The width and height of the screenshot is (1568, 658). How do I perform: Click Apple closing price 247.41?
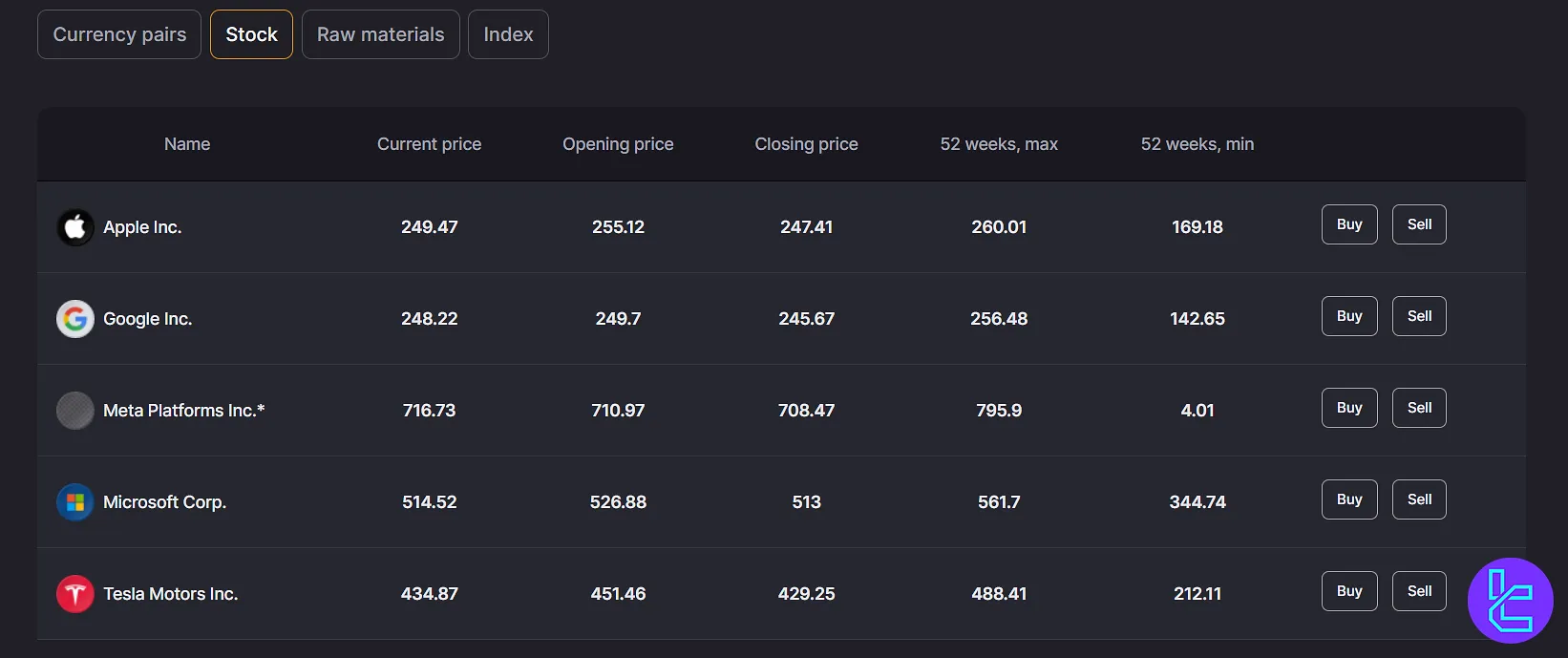806,227
